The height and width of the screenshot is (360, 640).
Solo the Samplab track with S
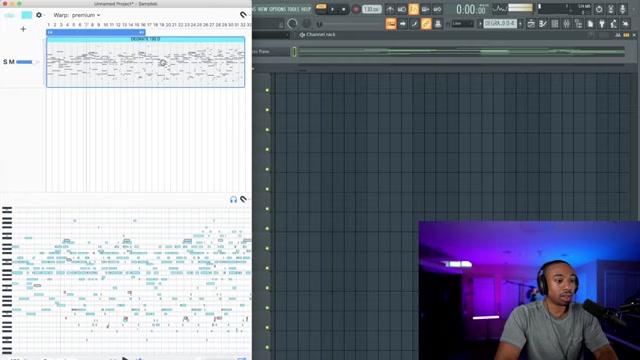tap(5, 62)
